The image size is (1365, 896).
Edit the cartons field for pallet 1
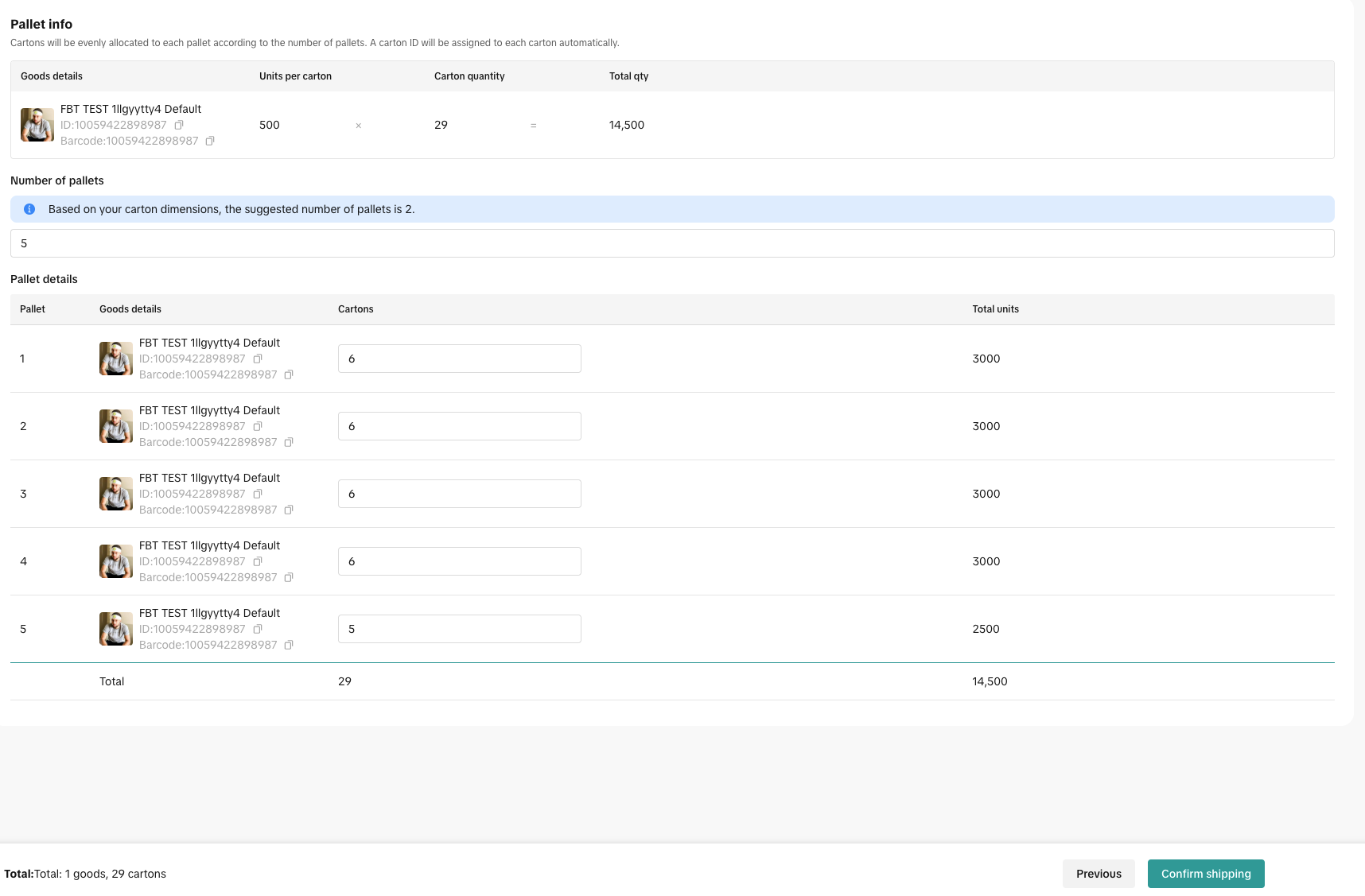coord(460,359)
